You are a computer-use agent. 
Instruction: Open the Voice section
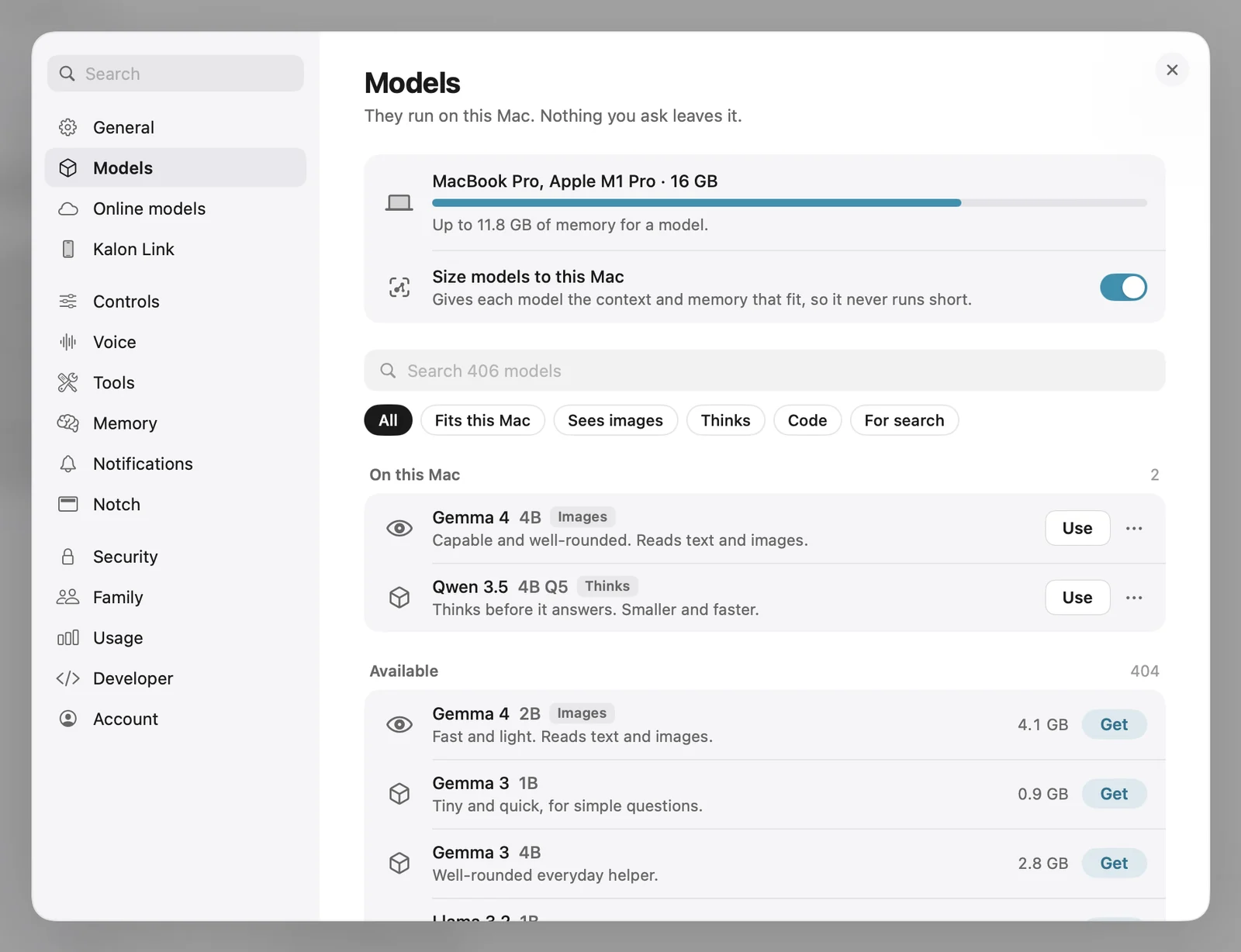click(x=175, y=342)
